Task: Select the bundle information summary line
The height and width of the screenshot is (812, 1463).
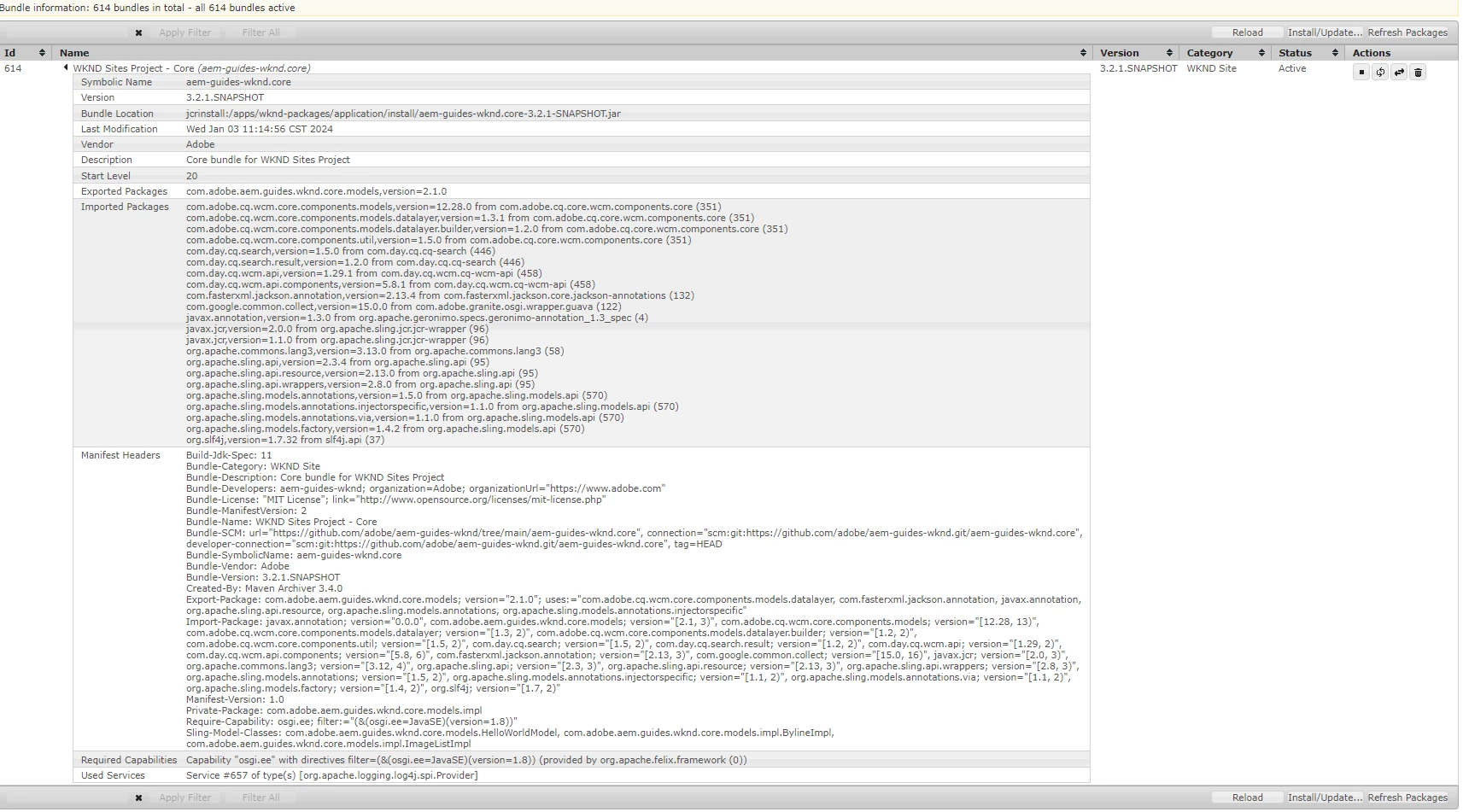Action: point(148,8)
